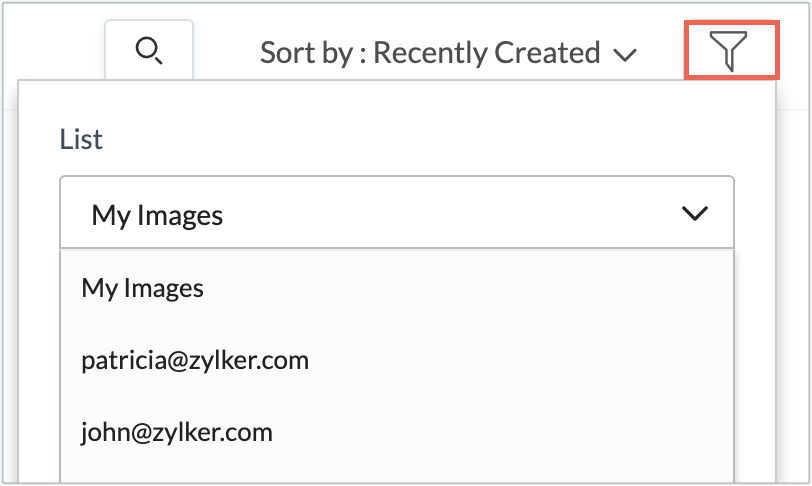Image resolution: width=812 pixels, height=486 pixels.
Task: Open the search box button
Action: tap(149, 51)
